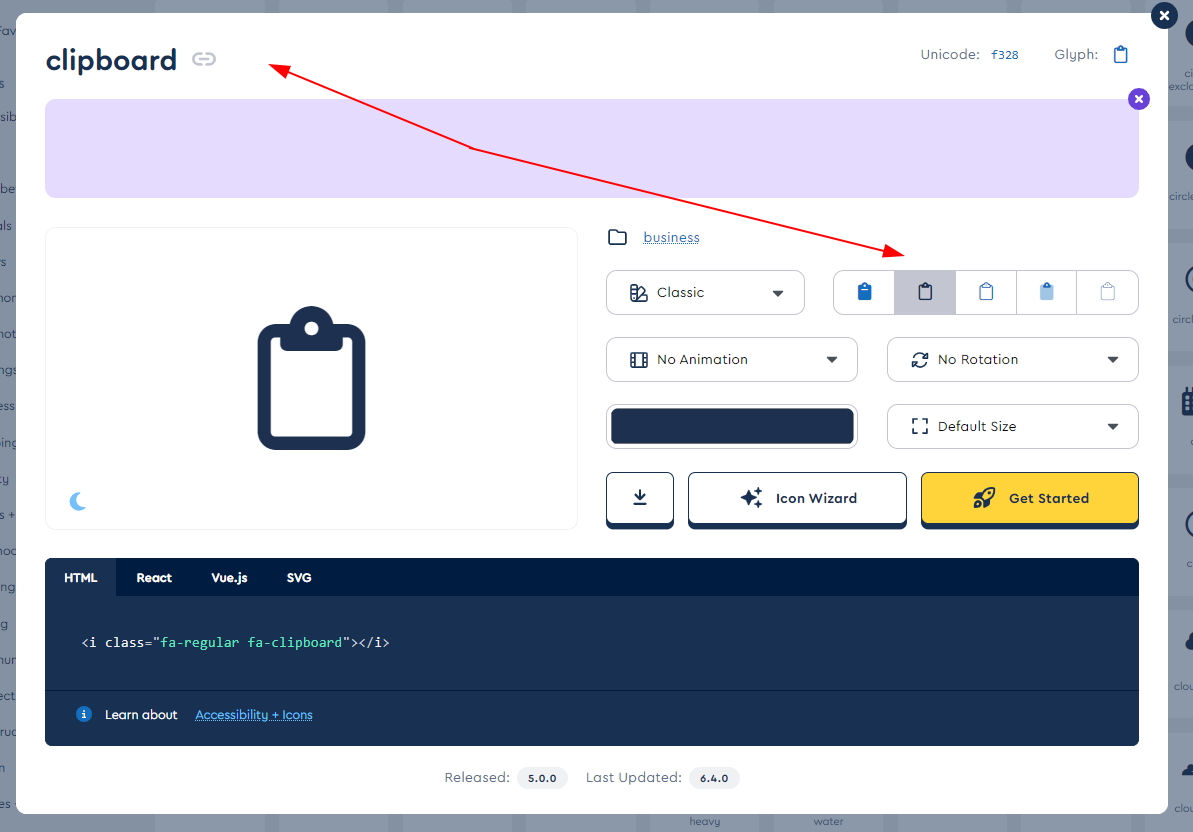Open the Icon Wizard

click(x=797, y=498)
